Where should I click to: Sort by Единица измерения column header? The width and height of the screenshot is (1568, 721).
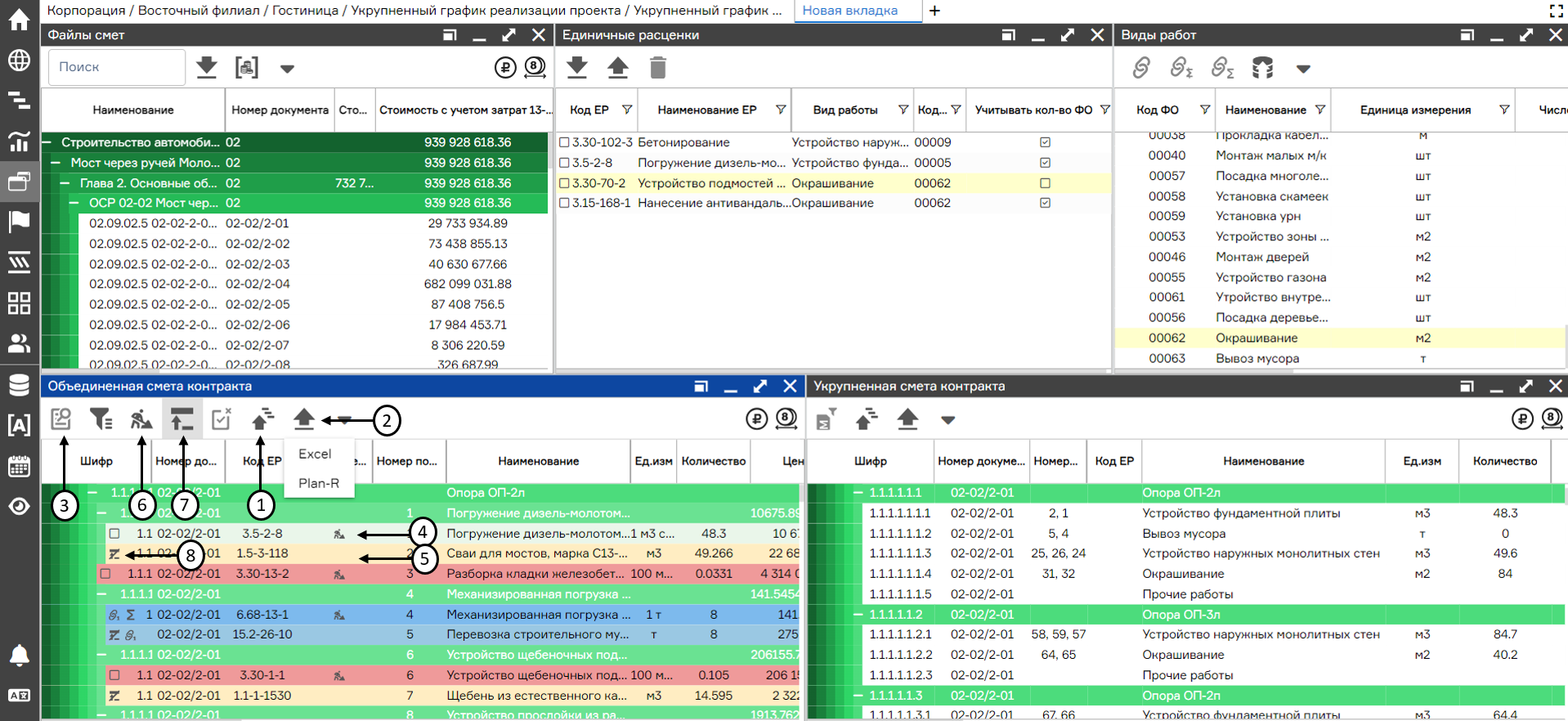click(x=1415, y=110)
